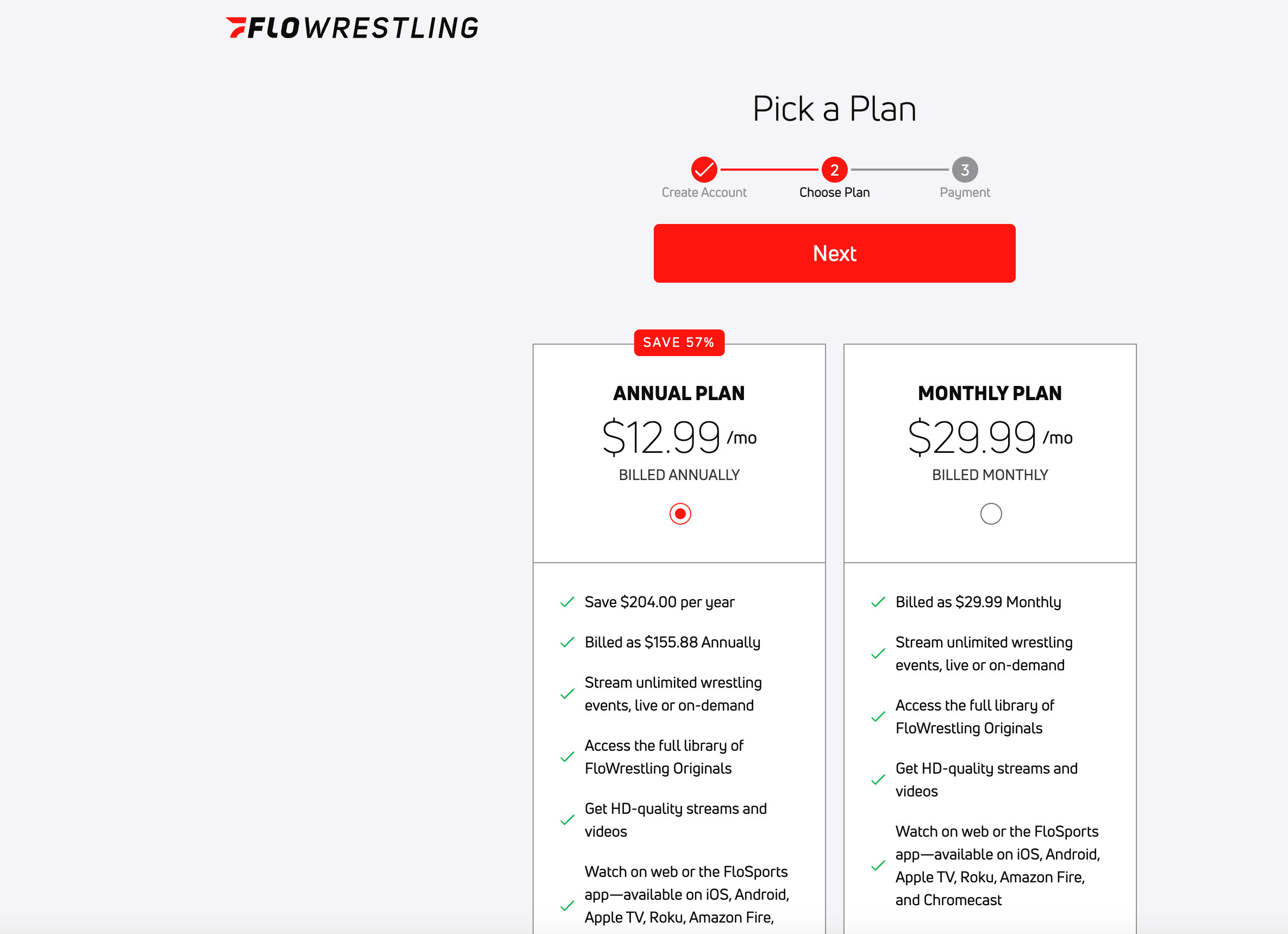Click the step 3 Payment circle

click(x=964, y=169)
